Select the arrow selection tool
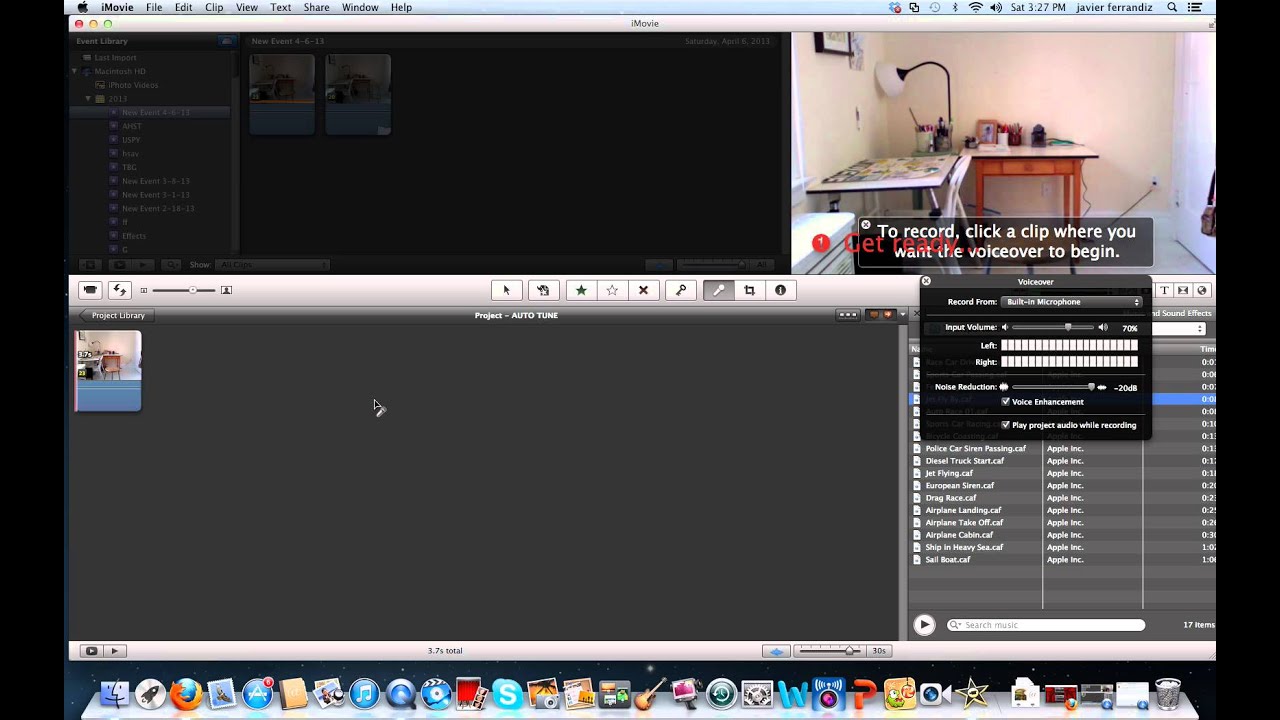The width and height of the screenshot is (1280, 720). 506,290
